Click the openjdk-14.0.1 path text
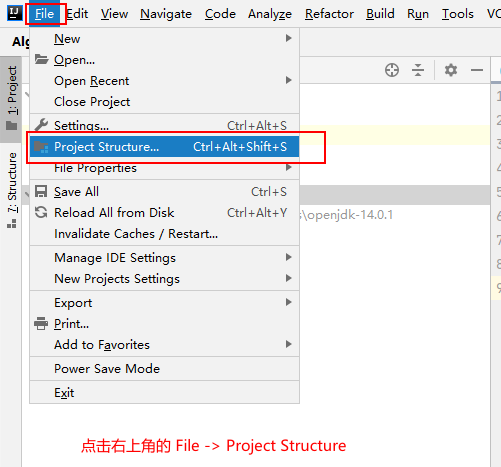This screenshot has width=501, height=467. (347, 215)
